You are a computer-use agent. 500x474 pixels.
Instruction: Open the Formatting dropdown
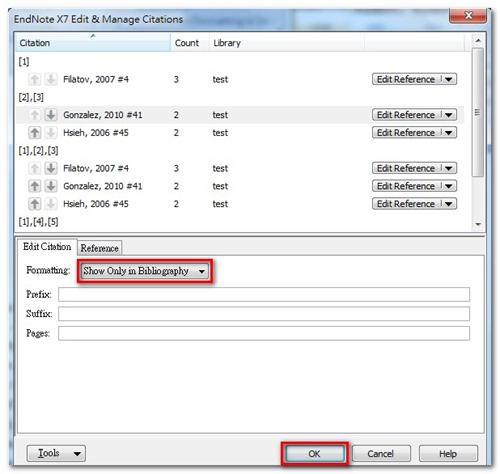coord(145,271)
